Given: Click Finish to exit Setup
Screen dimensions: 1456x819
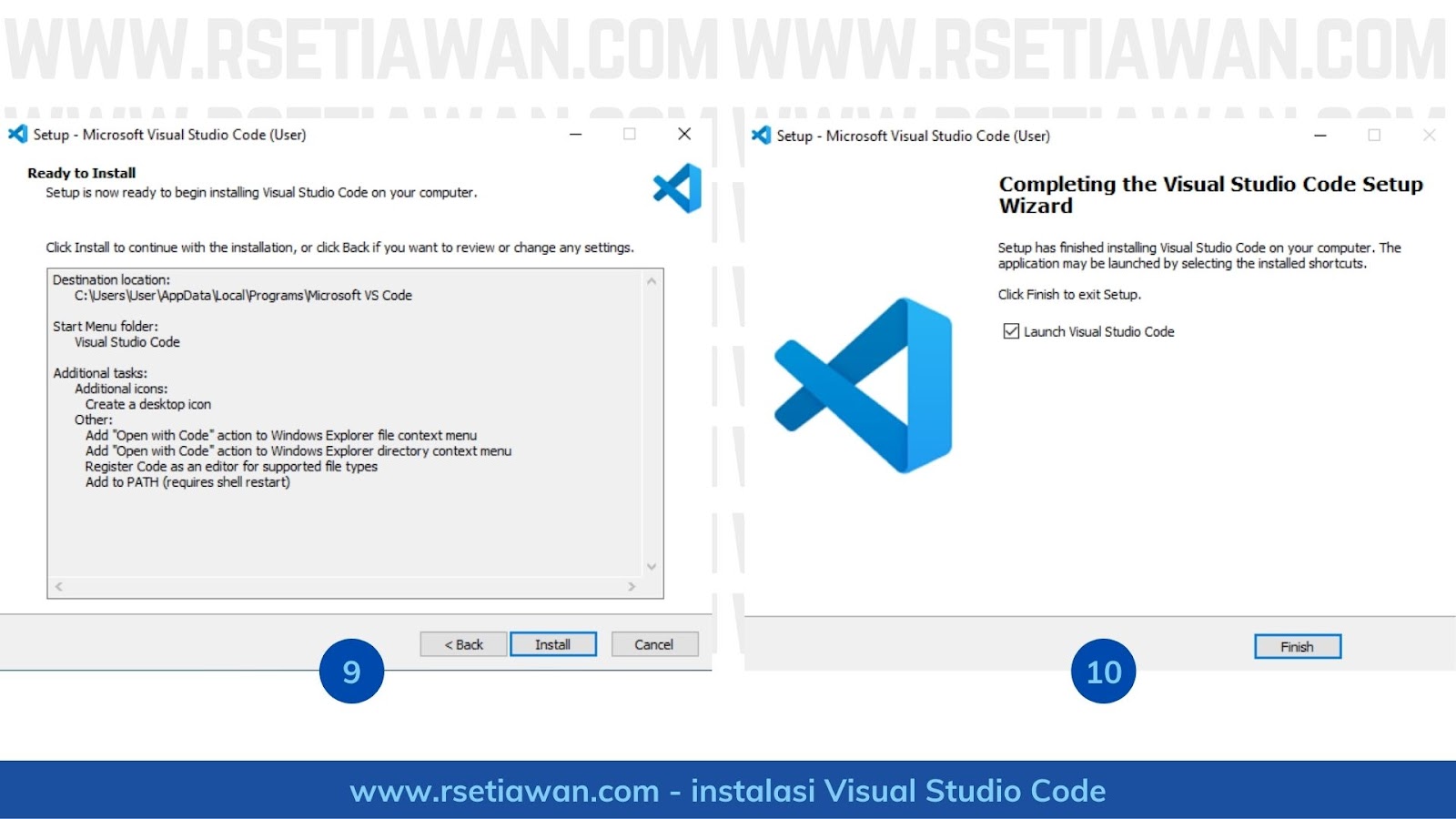Looking at the screenshot, I should coord(1298,646).
